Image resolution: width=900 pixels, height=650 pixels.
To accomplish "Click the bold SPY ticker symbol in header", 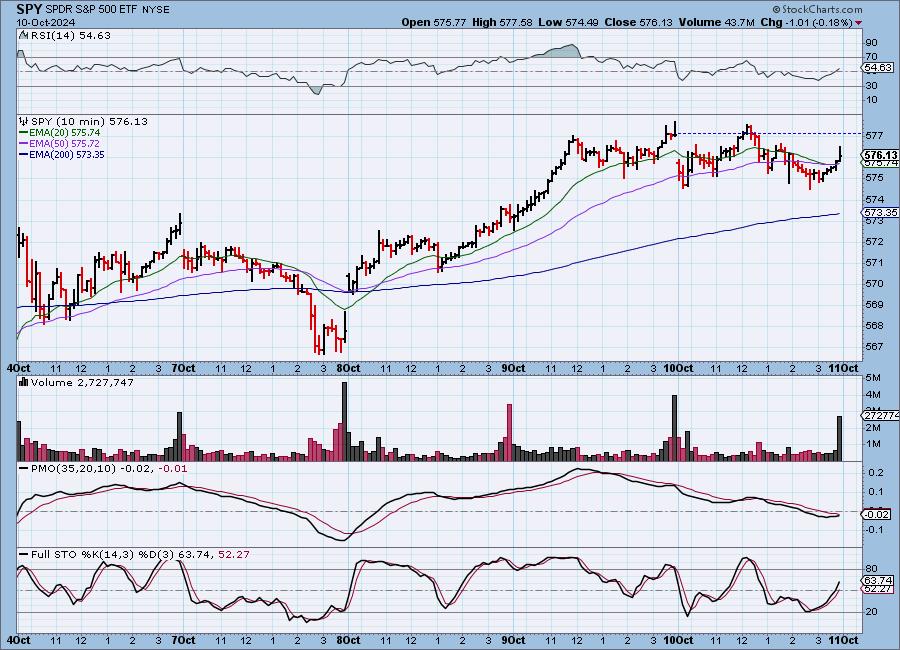I will pyautogui.click(x=29, y=9).
